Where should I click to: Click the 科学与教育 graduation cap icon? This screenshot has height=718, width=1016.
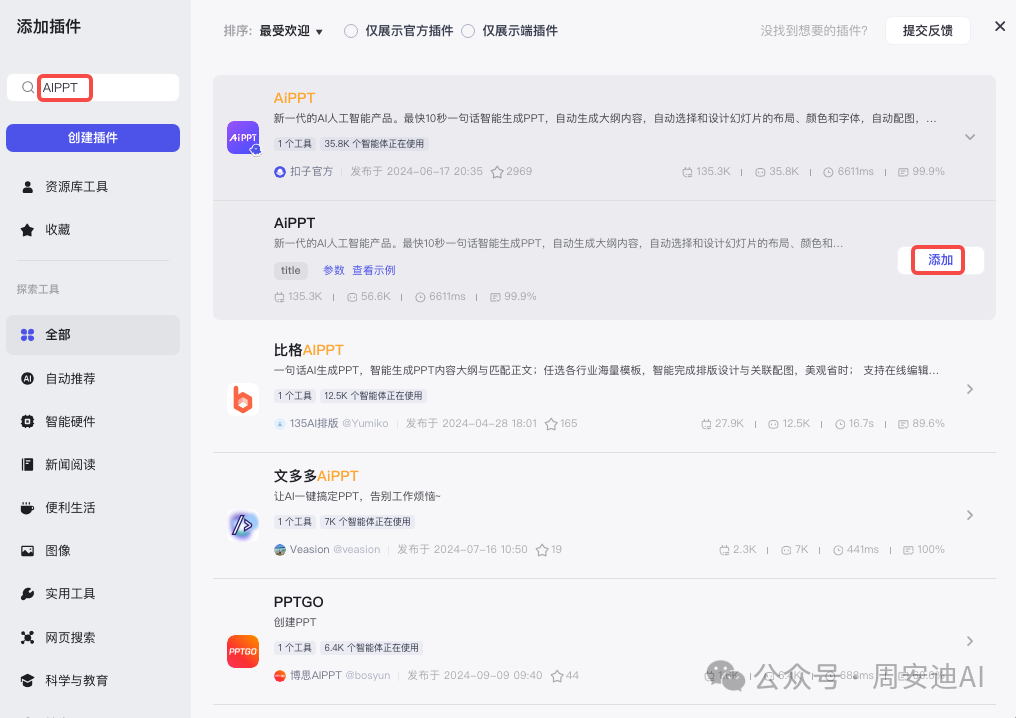click(27, 680)
